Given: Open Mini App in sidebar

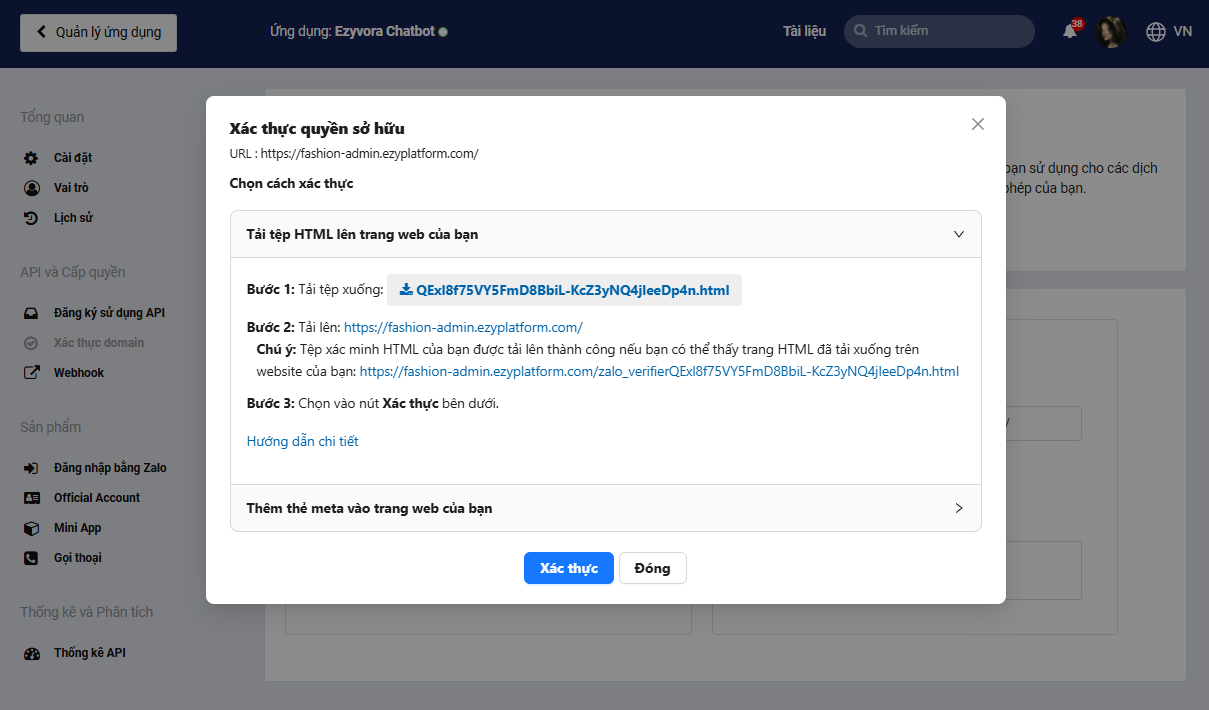Looking at the screenshot, I should [78, 528].
